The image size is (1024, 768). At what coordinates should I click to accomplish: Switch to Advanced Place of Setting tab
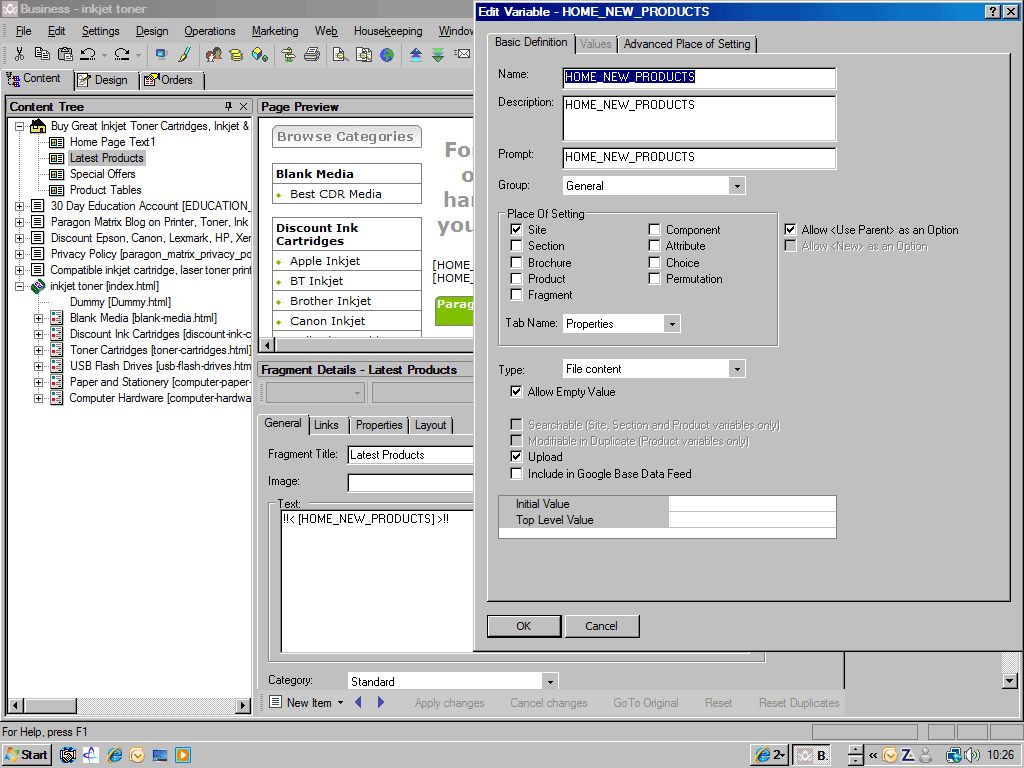(686, 44)
